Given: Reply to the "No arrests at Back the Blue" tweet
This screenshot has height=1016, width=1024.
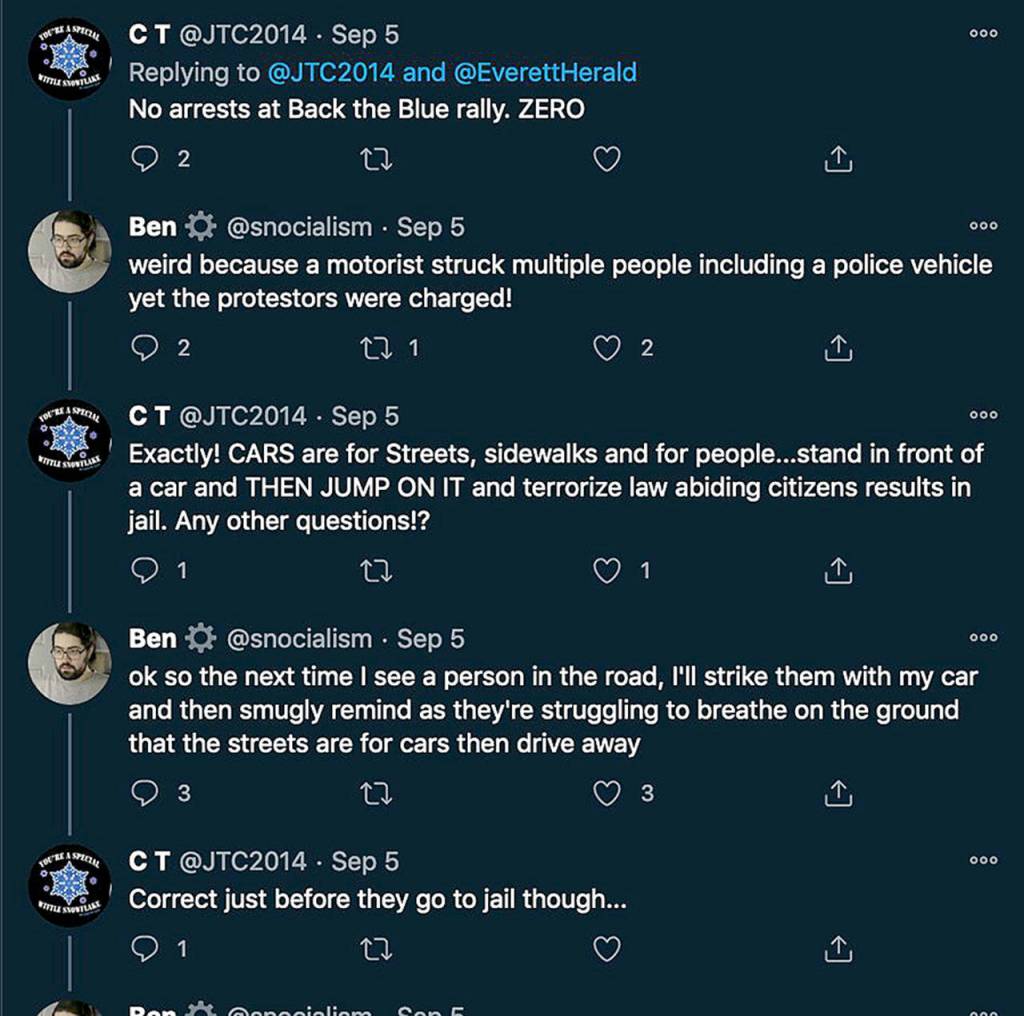Looking at the screenshot, I should pos(146,159).
